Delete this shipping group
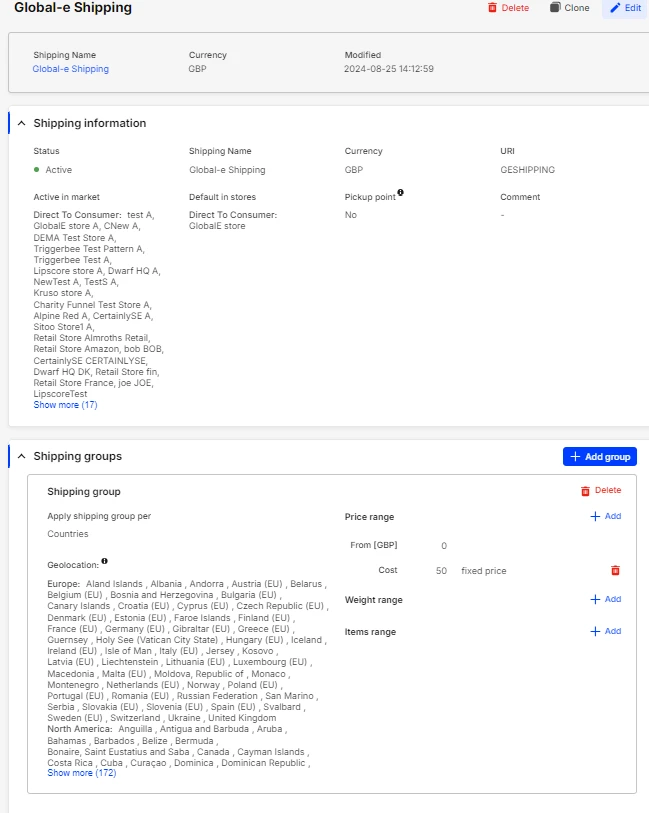 601,490
